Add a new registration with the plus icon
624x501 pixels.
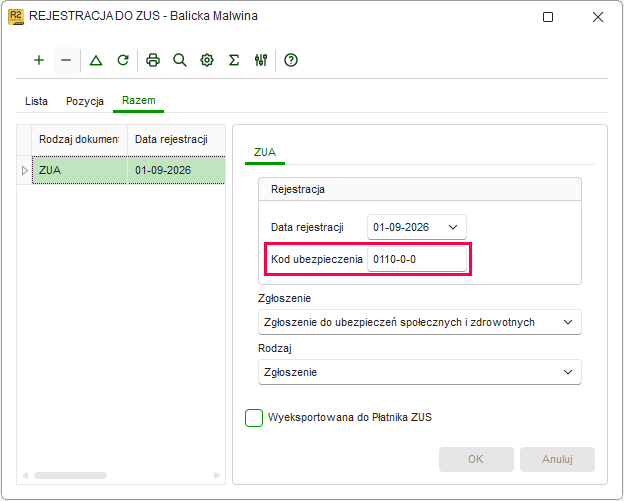(39, 60)
